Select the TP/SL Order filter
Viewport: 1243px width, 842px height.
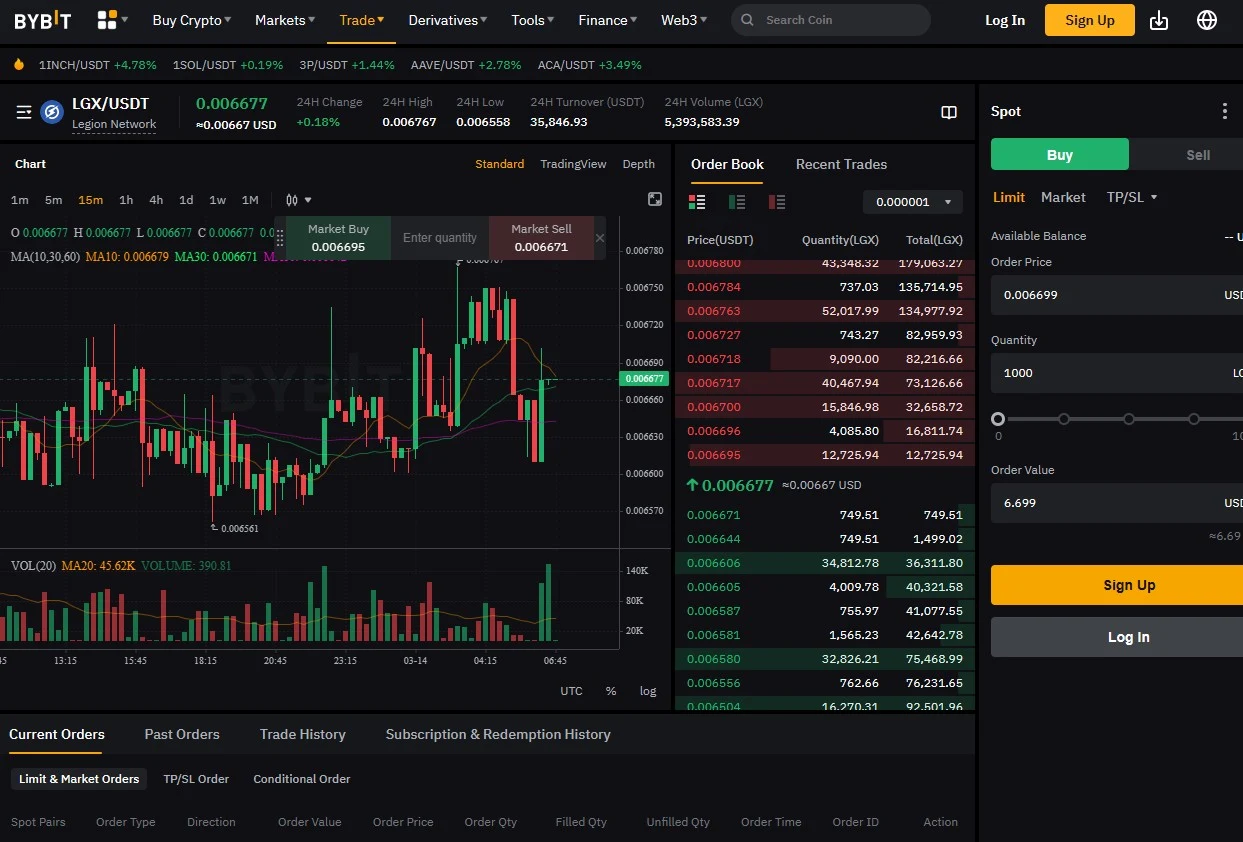[196, 779]
